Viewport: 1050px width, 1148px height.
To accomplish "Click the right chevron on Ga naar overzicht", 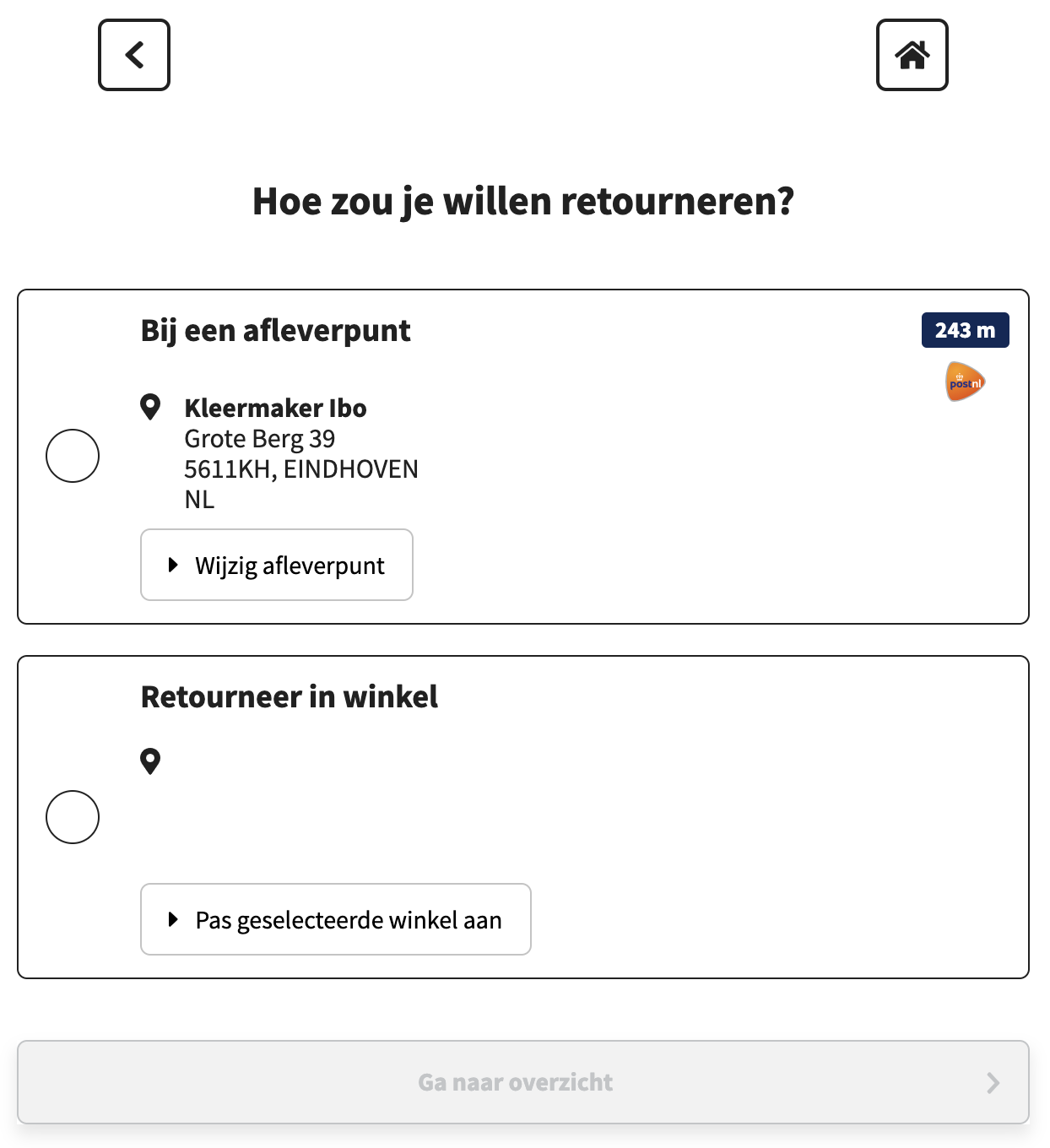I will point(993,1083).
